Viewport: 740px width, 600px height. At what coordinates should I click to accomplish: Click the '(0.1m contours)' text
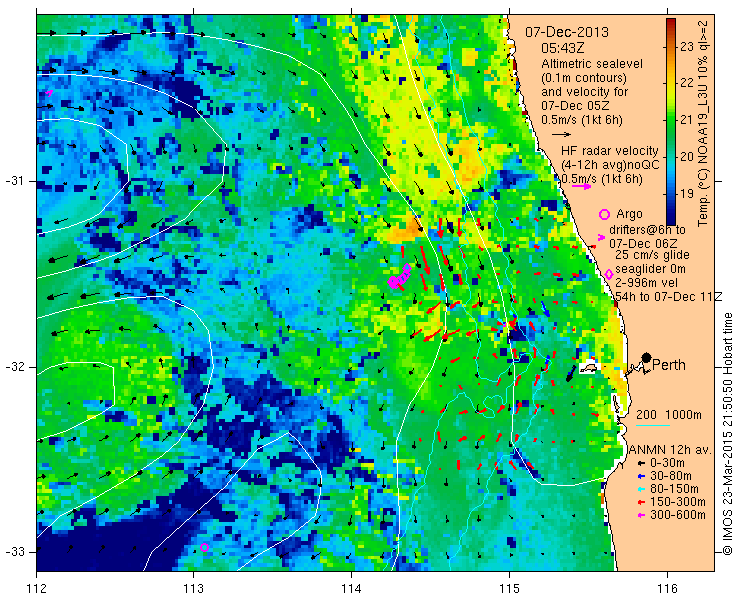click(584, 77)
